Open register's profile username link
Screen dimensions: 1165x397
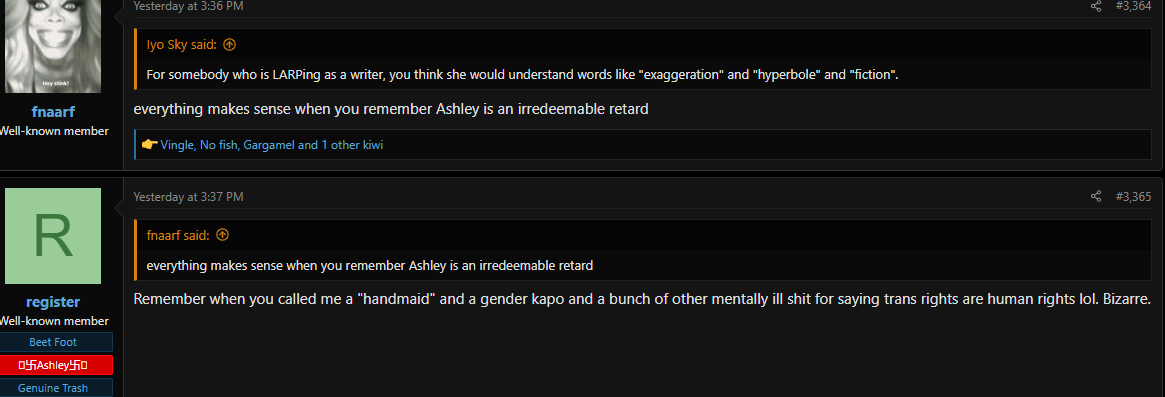click(53, 302)
